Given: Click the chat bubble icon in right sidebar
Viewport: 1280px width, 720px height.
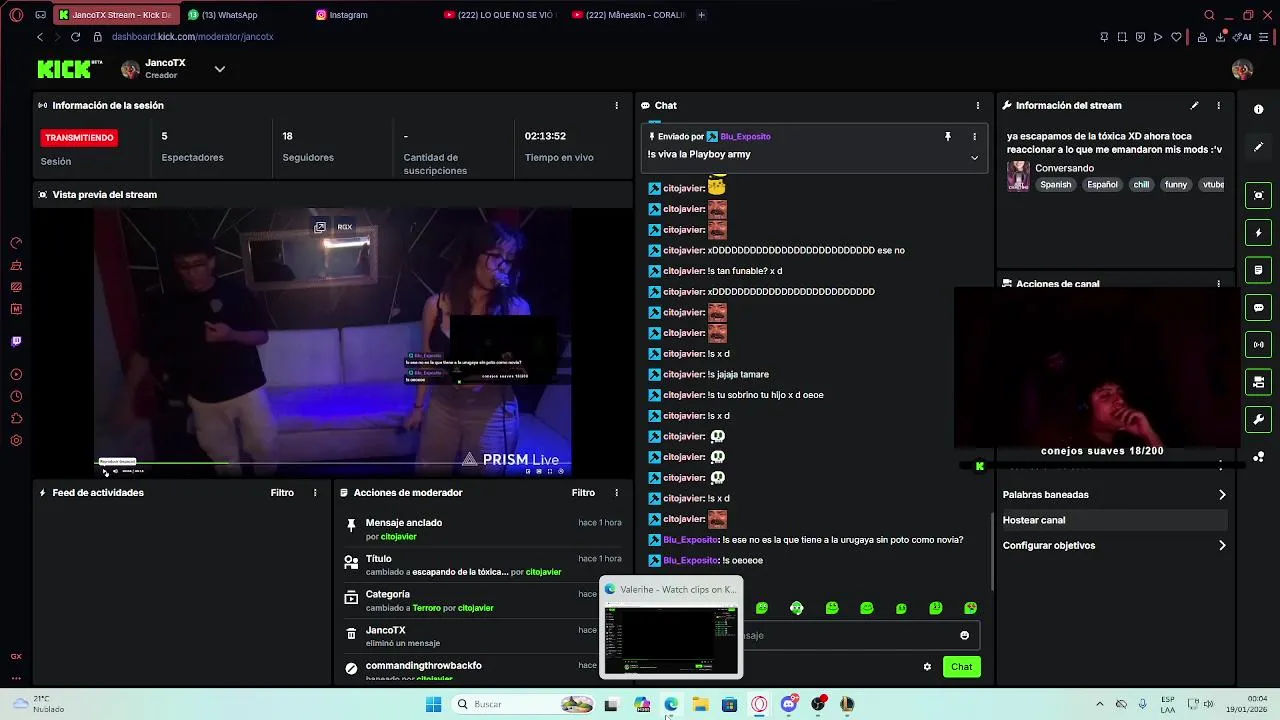Looking at the screenshot, I should tap(1259, 307).
